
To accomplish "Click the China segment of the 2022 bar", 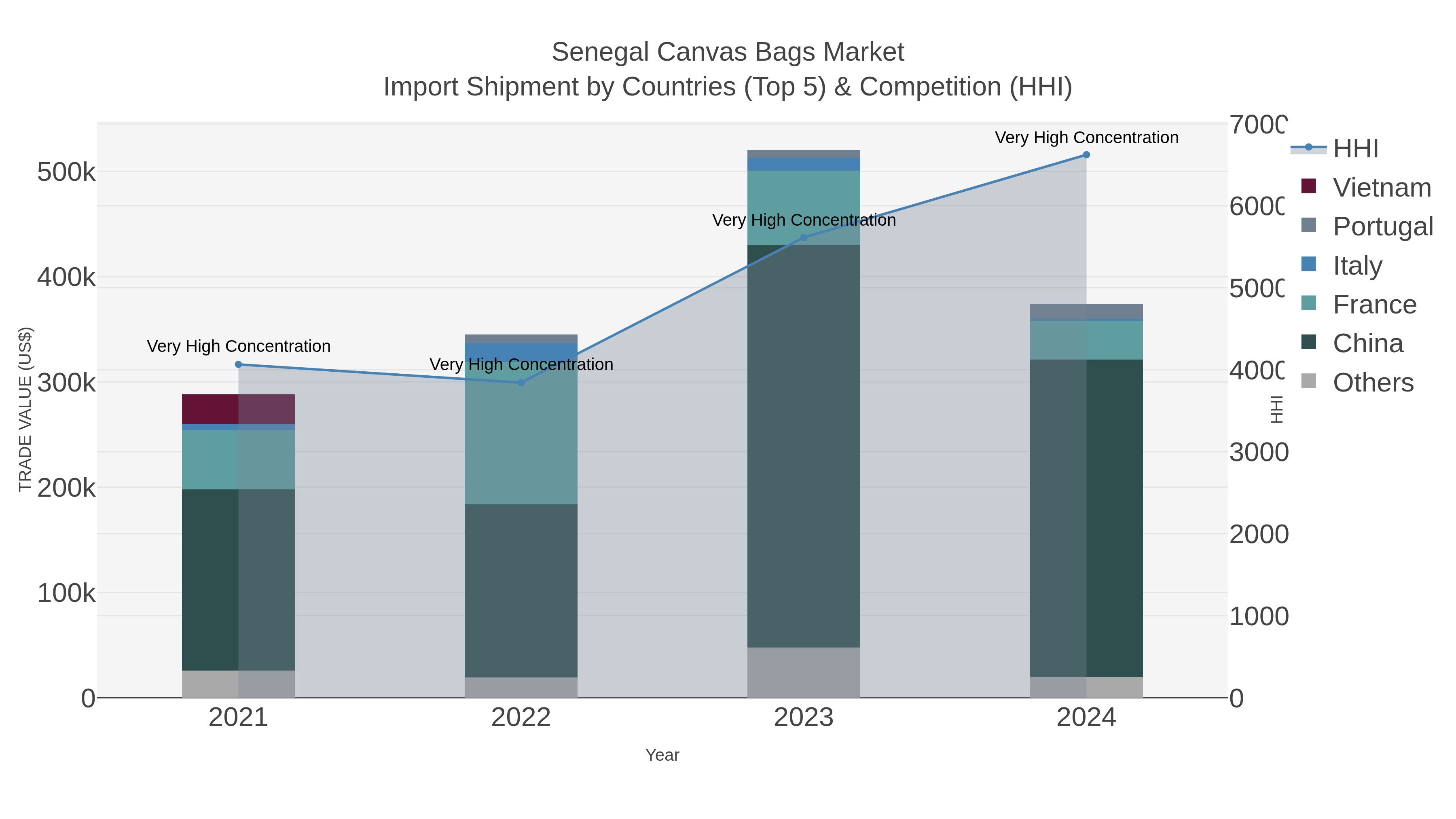I will click(521, 591).
